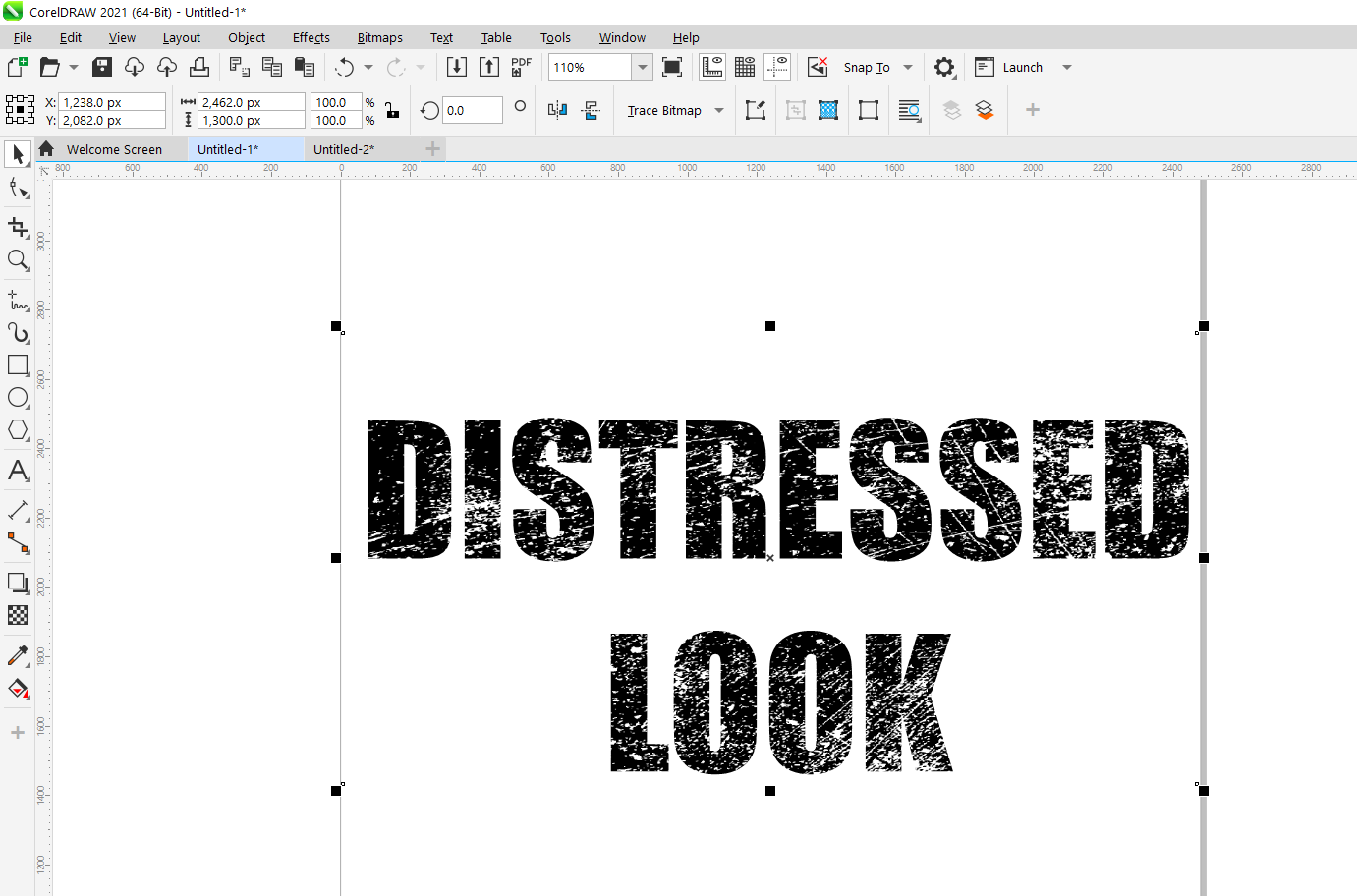
Task: Select the Interactive Fill tool
Action: pyautogui.click(x=18, y=689)
